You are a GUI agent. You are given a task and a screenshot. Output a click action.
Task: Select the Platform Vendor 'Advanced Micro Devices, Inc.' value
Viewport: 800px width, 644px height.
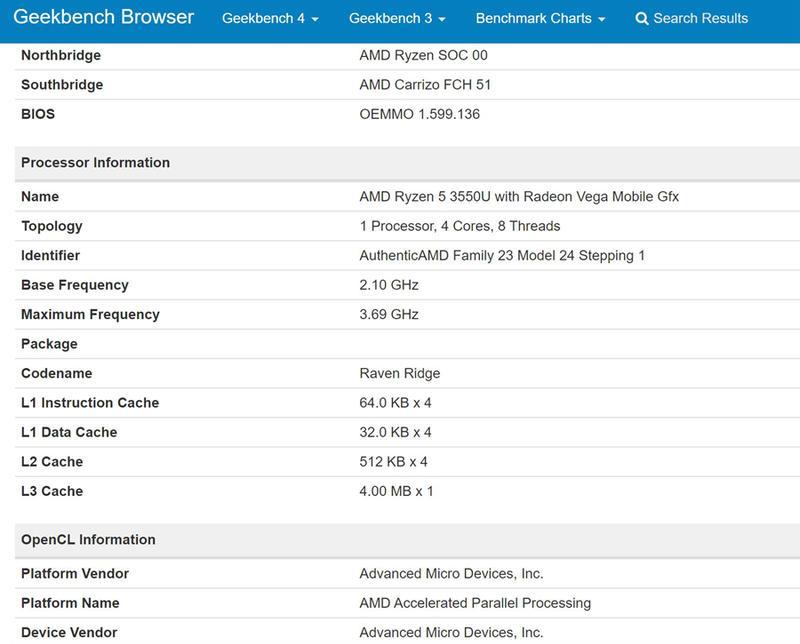pos(451,574)
